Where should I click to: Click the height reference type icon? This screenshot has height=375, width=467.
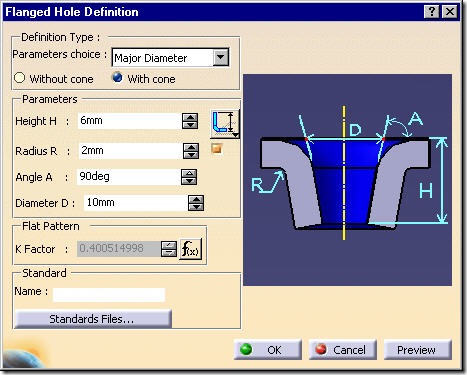224,124
